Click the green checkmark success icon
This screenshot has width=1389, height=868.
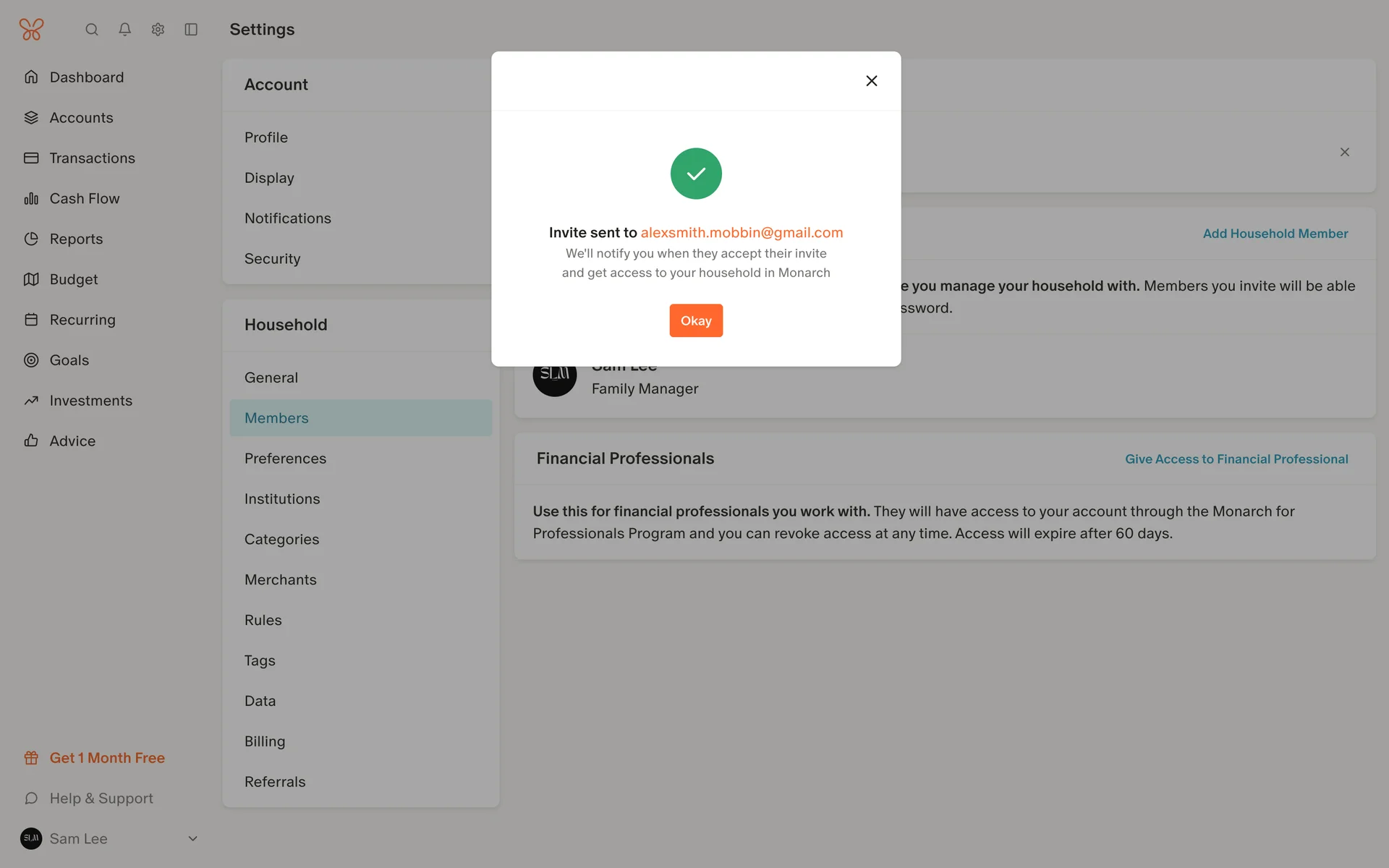coord(696,174)
